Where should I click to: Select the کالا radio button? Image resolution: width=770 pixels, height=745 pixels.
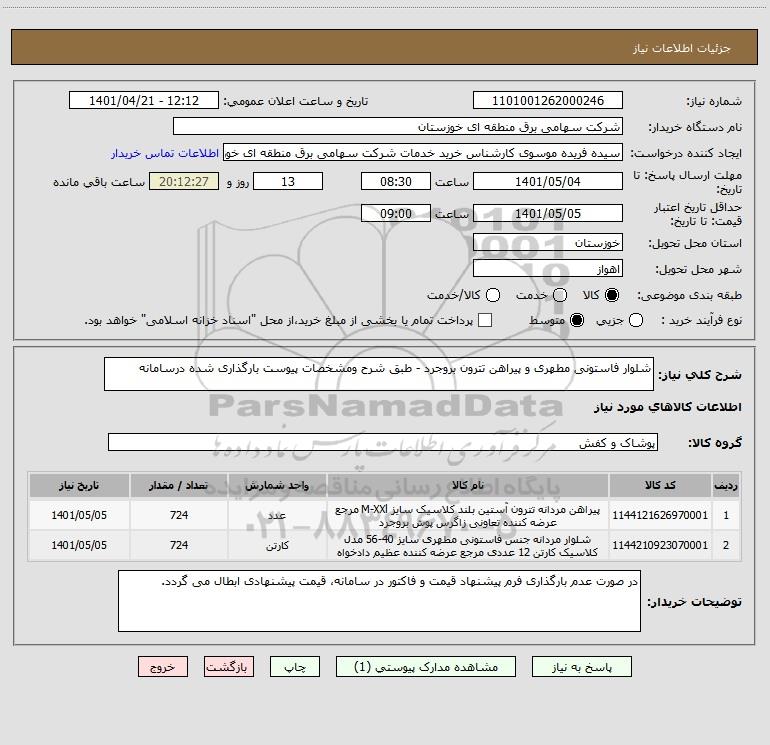pyautogui.click(x=612, y=295)
